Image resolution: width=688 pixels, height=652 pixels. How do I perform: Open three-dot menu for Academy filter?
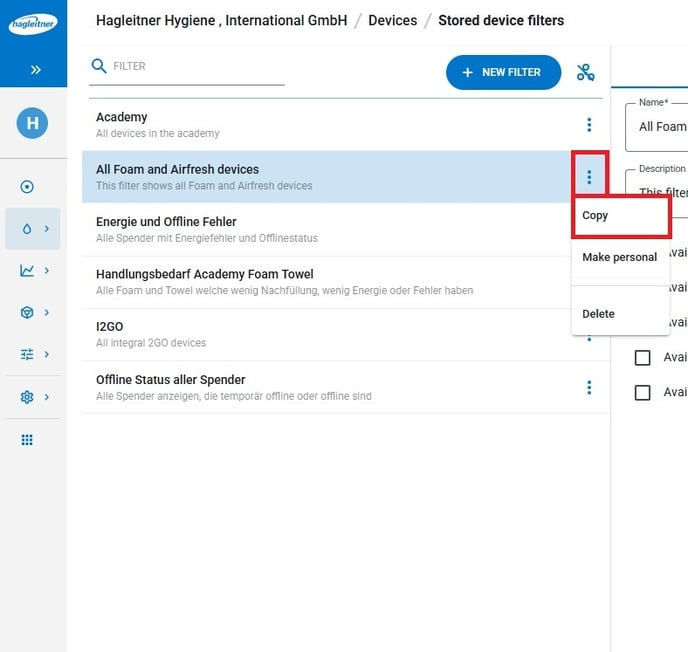point(589,125)
